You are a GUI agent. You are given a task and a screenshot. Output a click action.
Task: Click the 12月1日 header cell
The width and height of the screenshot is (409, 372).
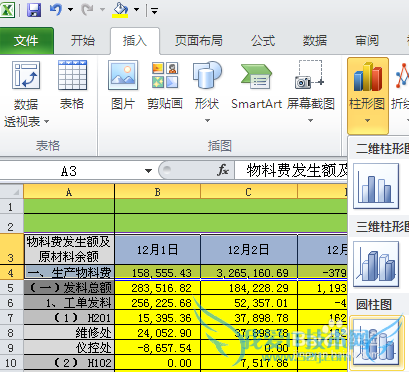[157, 249]
